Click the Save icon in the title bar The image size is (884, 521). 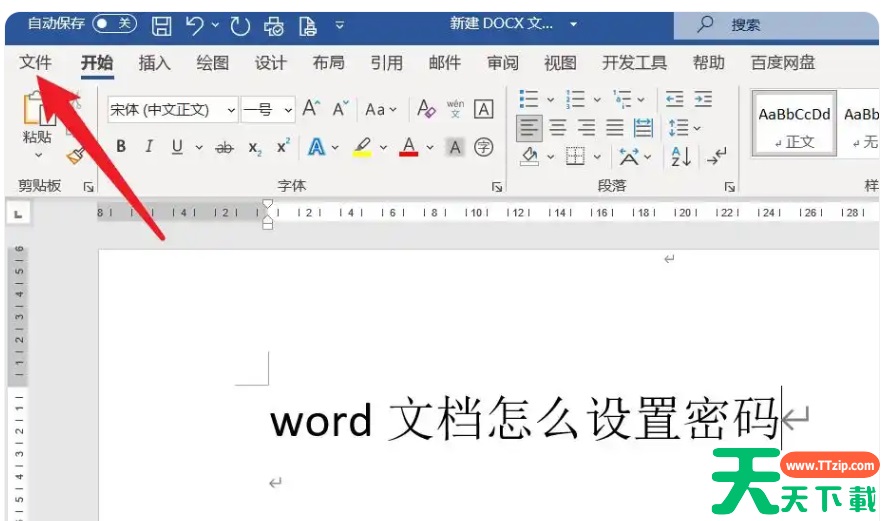[162, 24]
